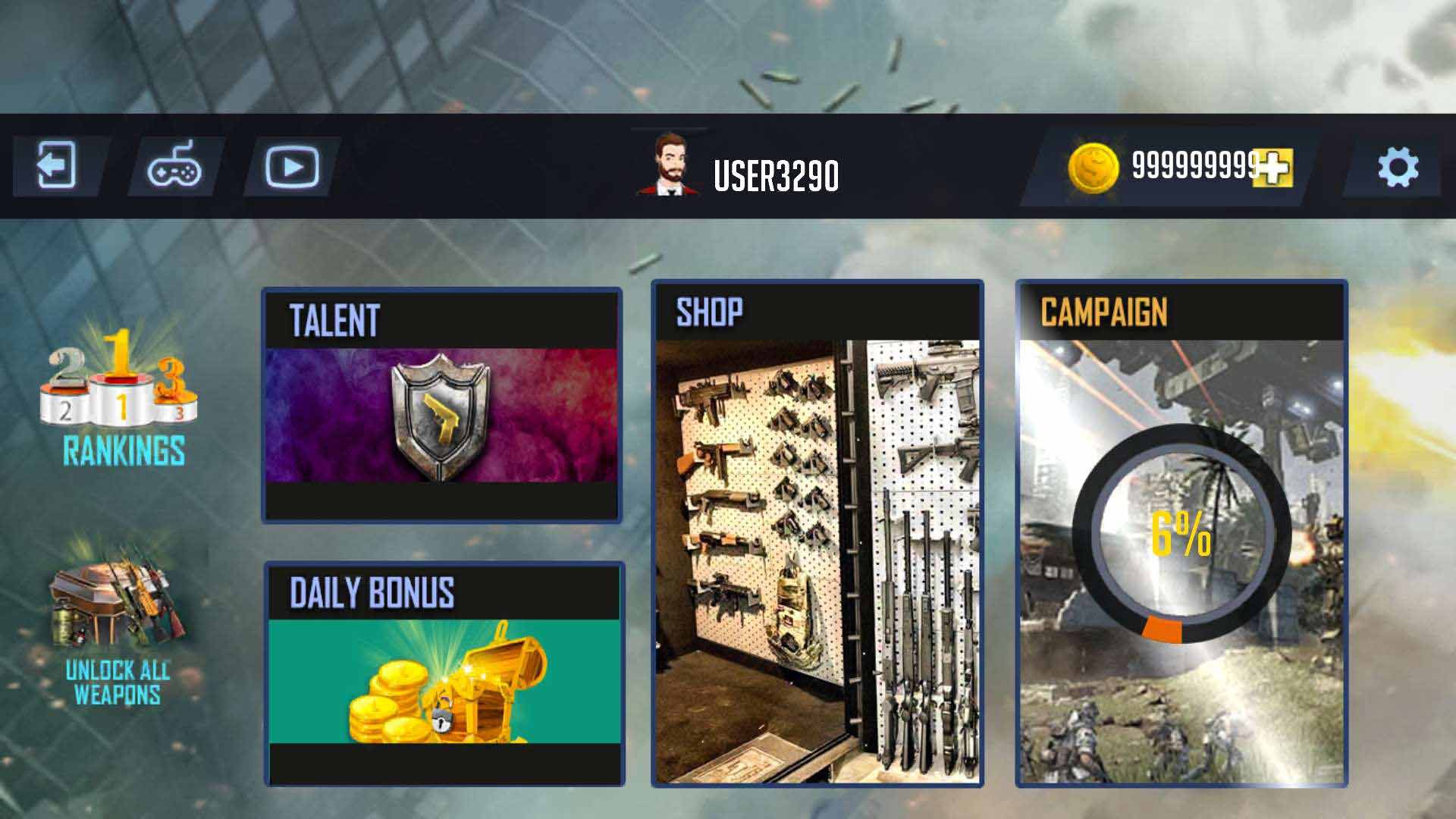This screenshot has width=1456, height=819.
Task: Click the exit door icon
Action: coord(57,166)
